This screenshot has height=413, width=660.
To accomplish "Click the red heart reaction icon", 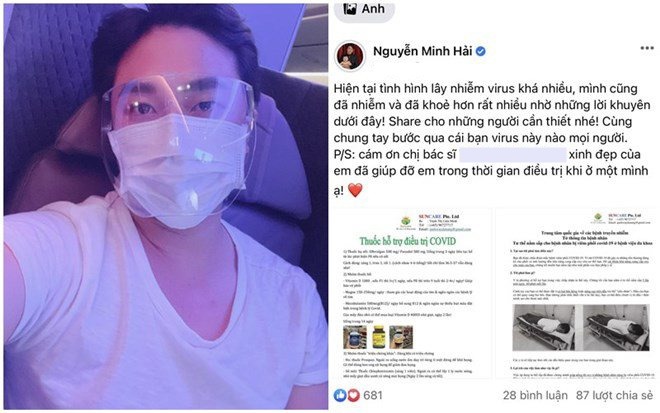I will [353, 395].
